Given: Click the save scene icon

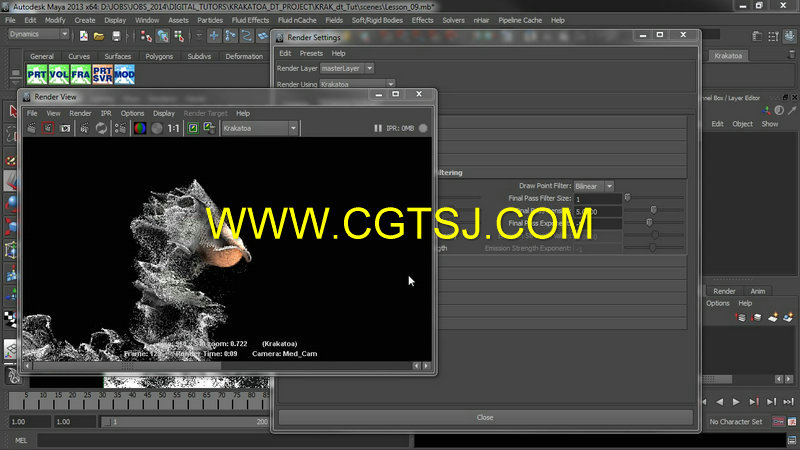Looking at the screenshot, I should click(116, 36).
